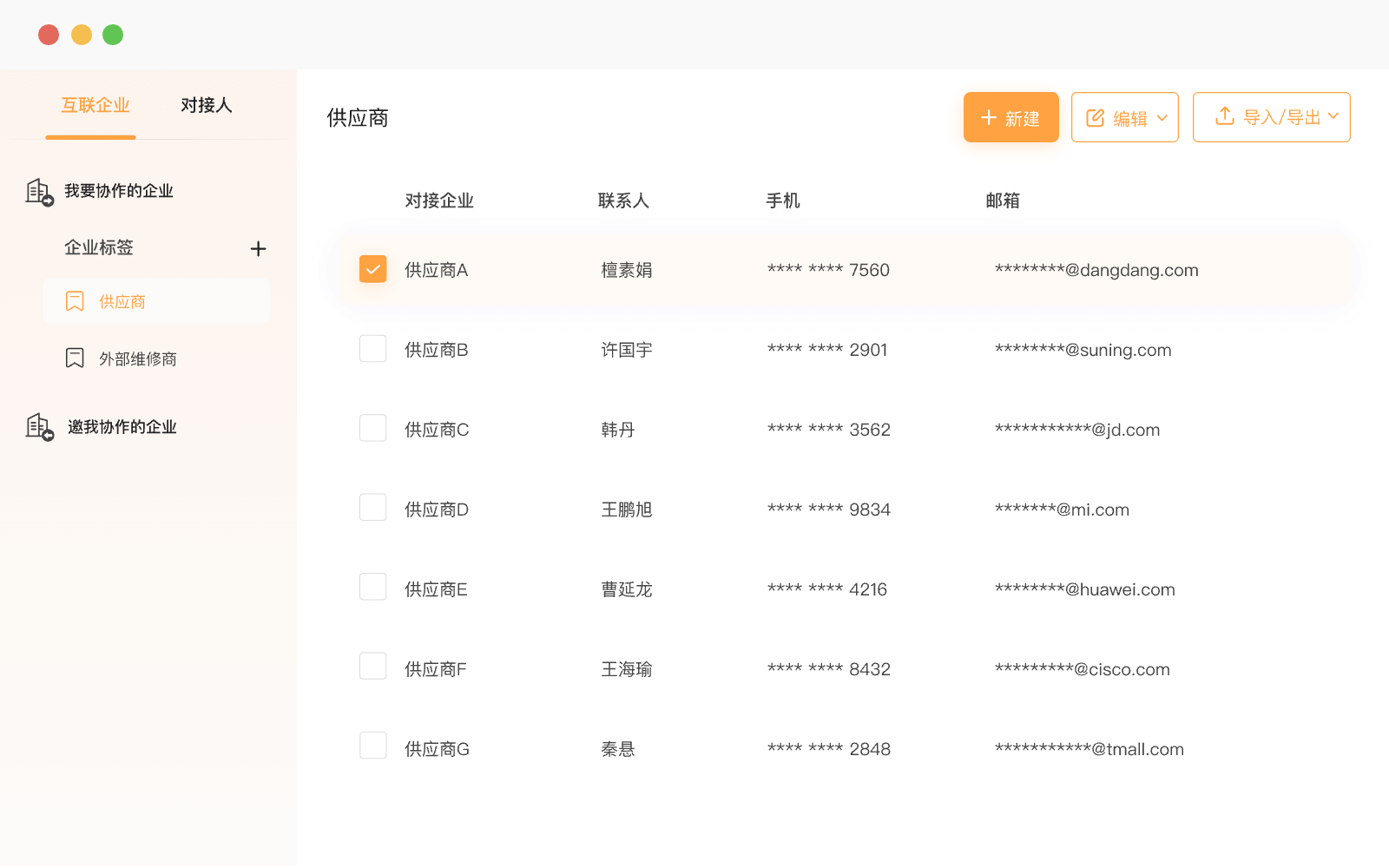
Task: Select the 供应商D row checkbox
Action: 372,508
